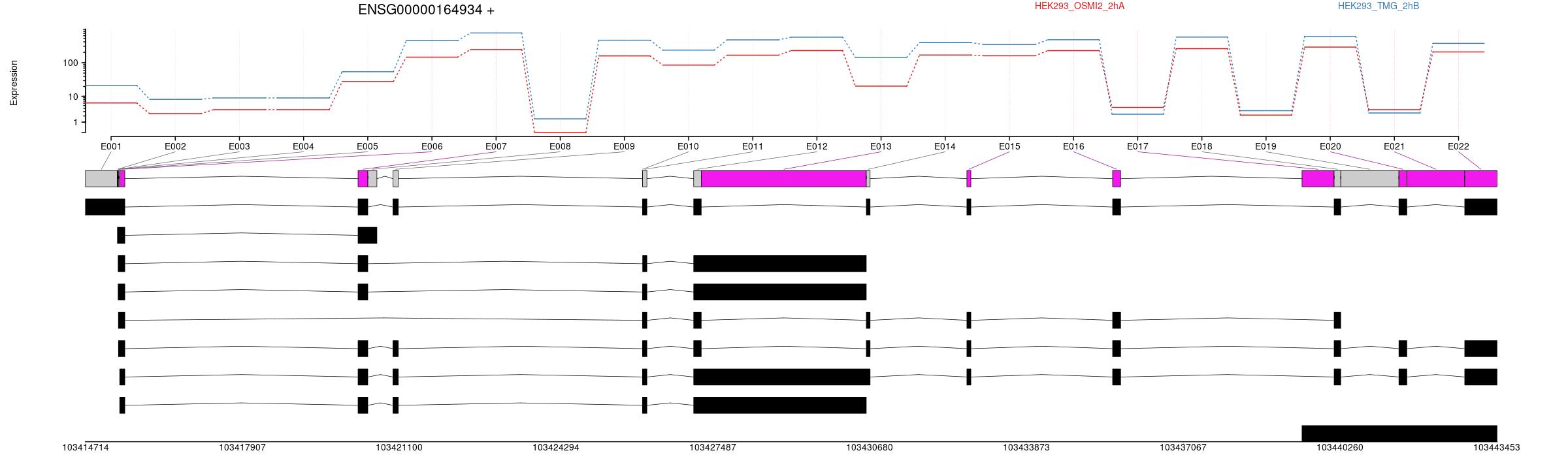Click the large magenta exon in the gene model
This screenshot has height=457, width=1568.
(783, 179)
